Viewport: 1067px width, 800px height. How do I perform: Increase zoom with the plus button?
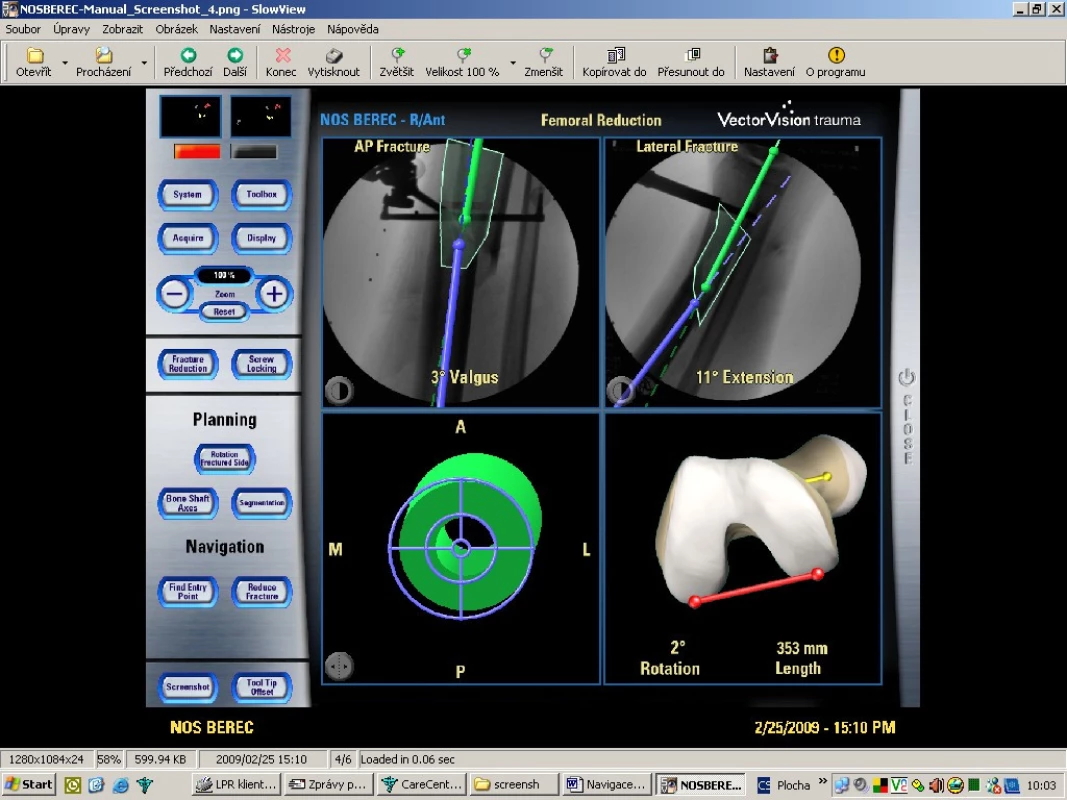pyautogui.click(x=274, y=295)
